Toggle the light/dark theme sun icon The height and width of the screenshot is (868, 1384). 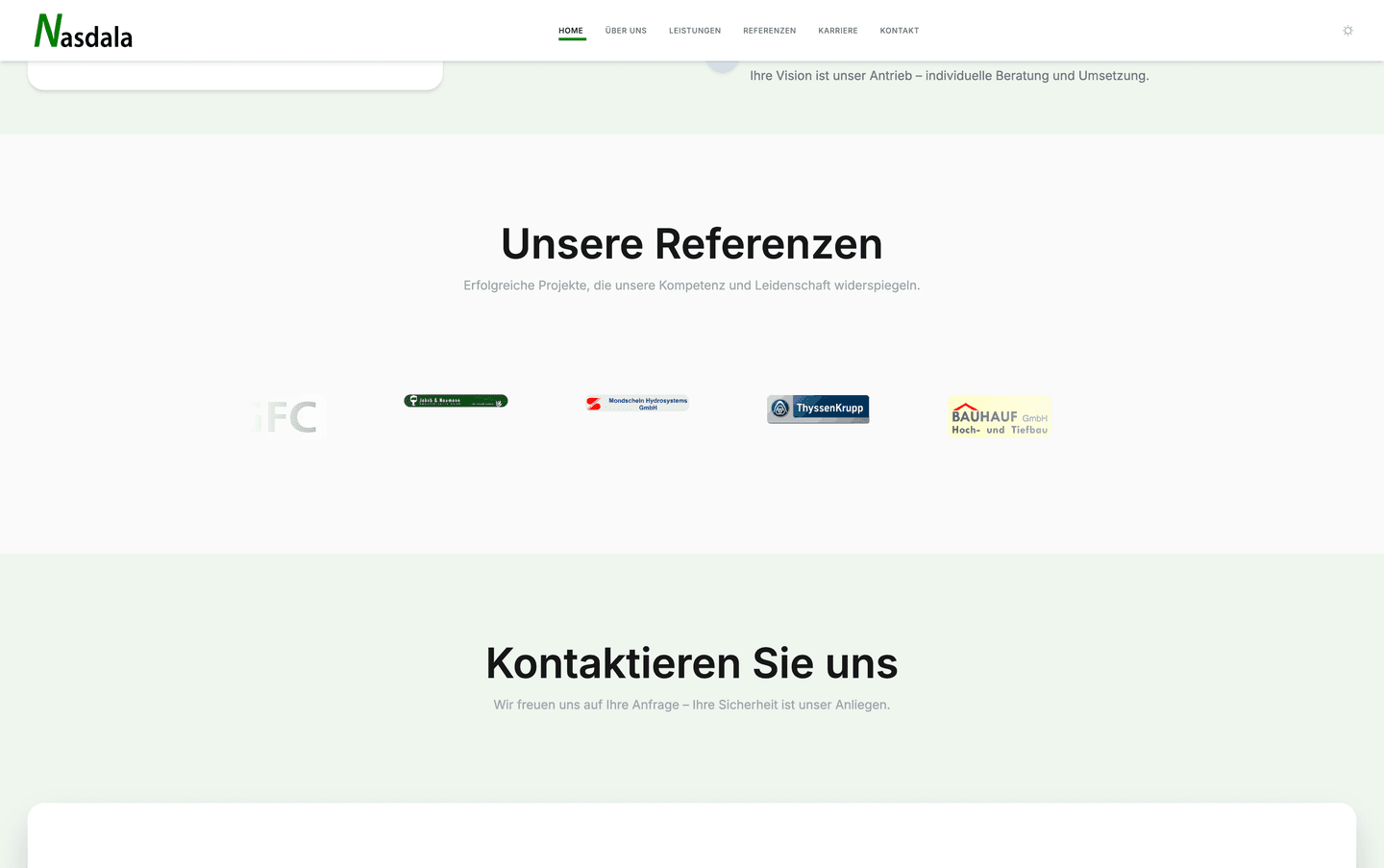tap(1347, 31)
